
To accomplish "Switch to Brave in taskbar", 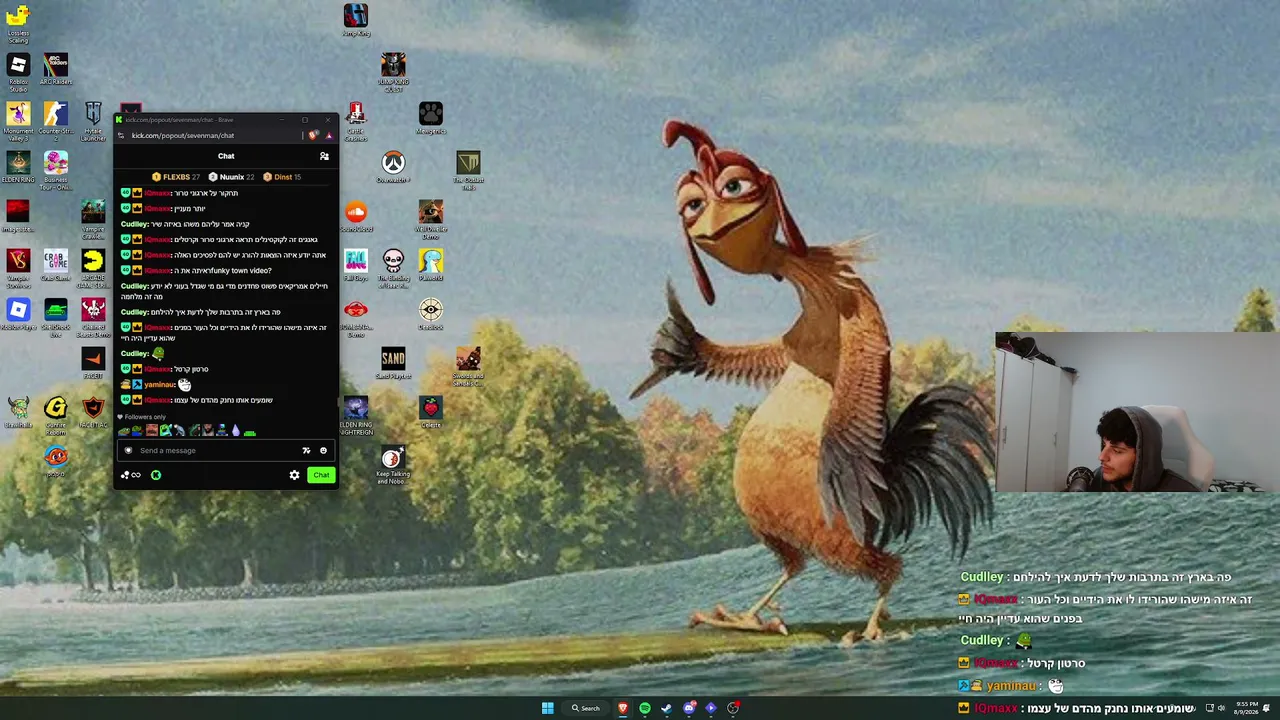I will tap(623, 708).
